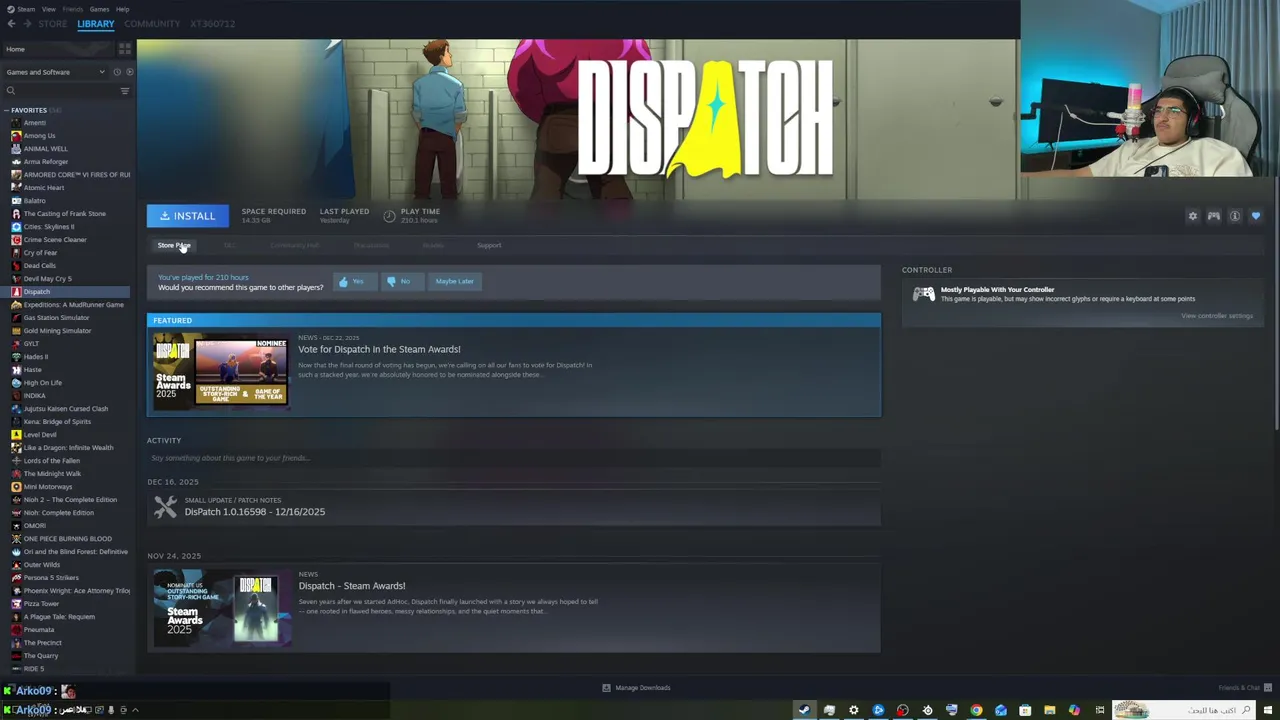1280x720 pixels.
Task: Select Pizza Tower in the library
Action: [x=41, y=604]
